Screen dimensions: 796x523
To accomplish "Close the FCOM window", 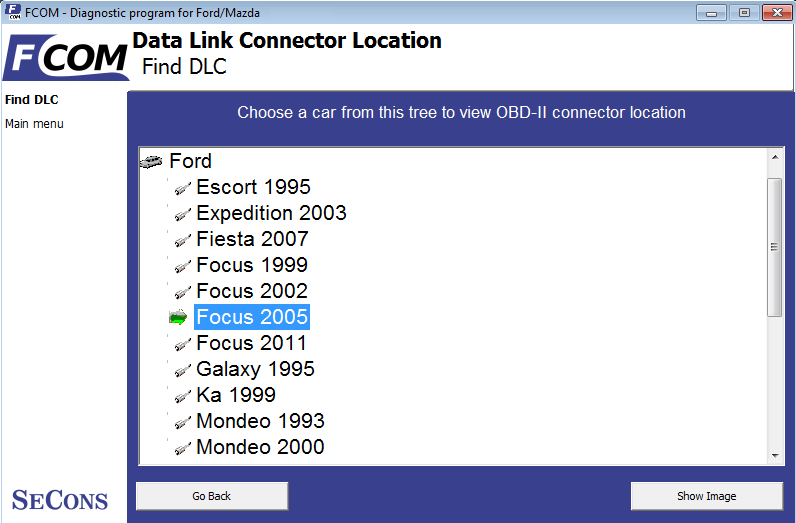I will (x=777, y=13).
